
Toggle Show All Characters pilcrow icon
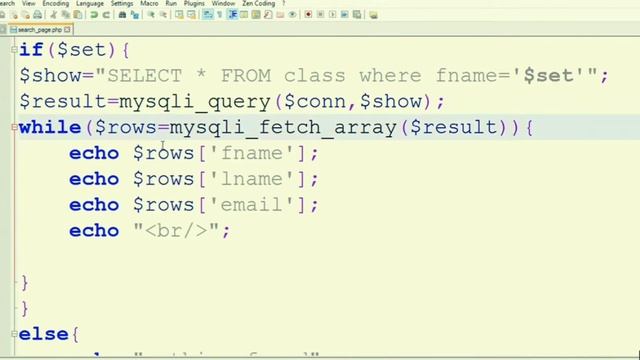coord(220,15)
